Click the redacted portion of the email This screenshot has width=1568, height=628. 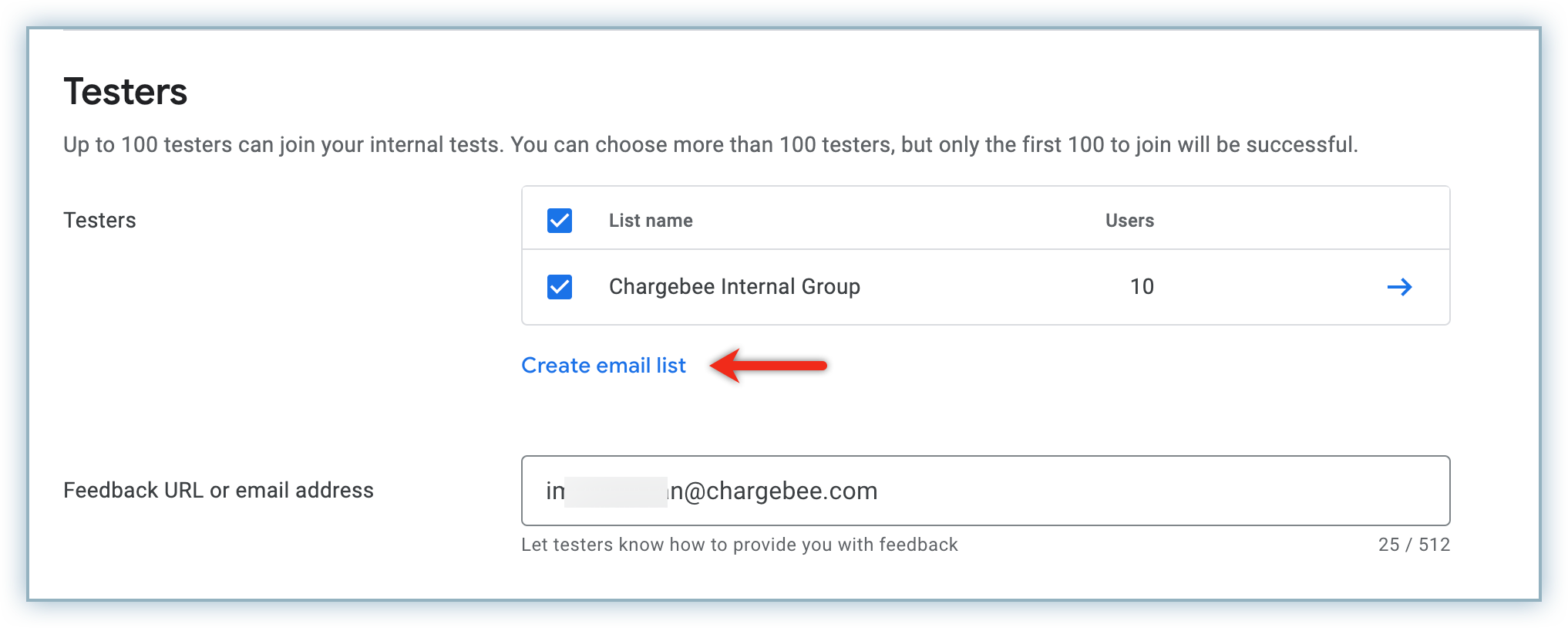[x=615, y=491]
